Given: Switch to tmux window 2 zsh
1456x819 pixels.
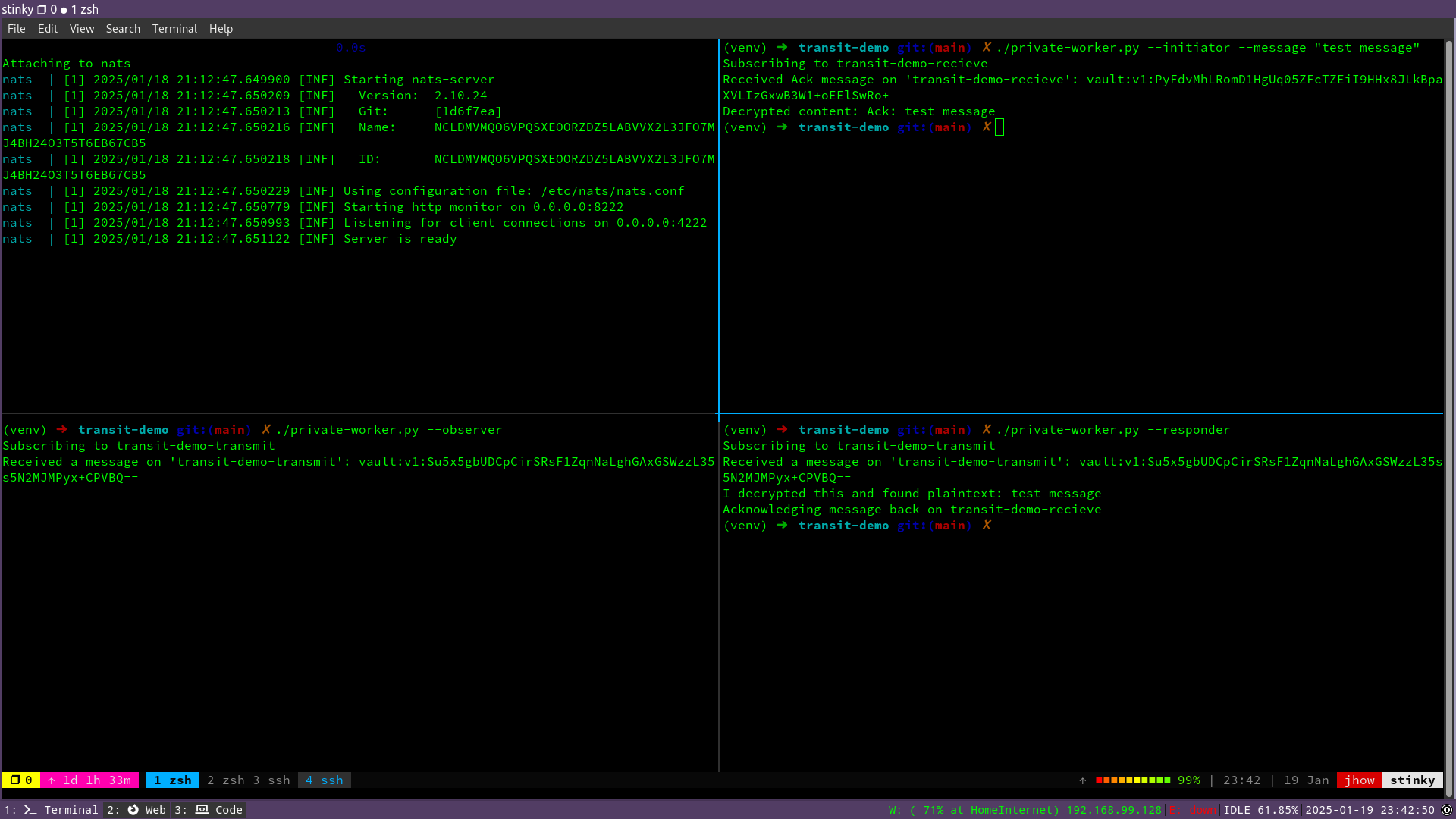Looking at the screenshot, I should click(226, 780).
